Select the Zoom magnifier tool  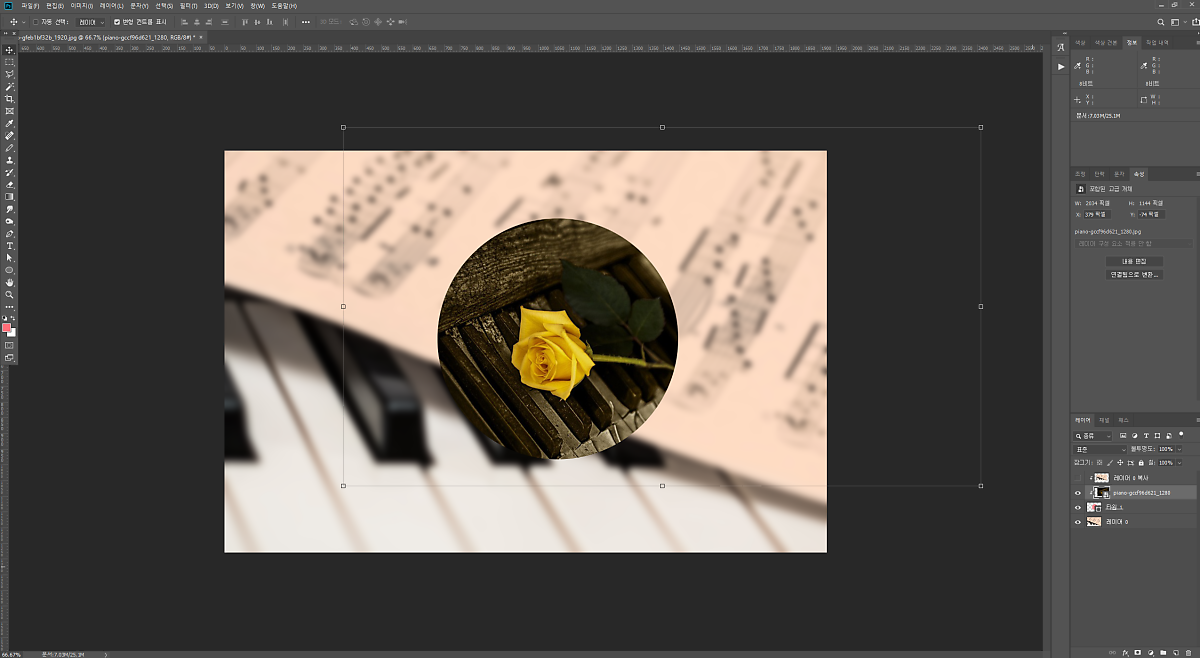(10, 294)
